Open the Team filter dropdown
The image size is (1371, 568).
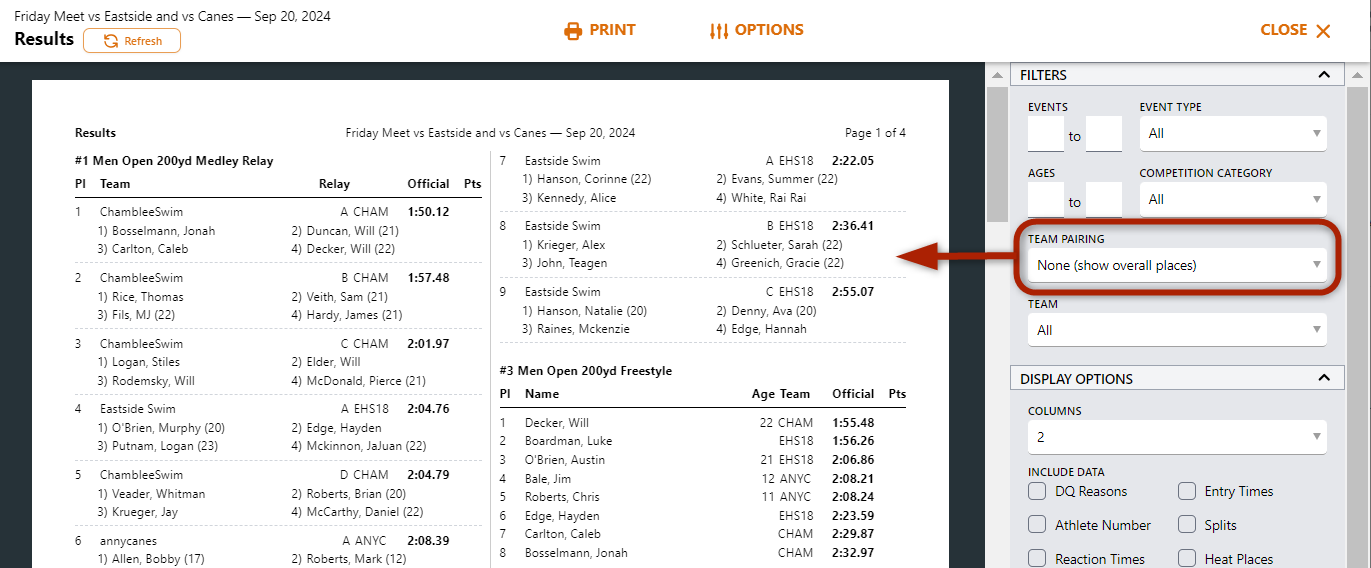click(x=1177, y=330)
